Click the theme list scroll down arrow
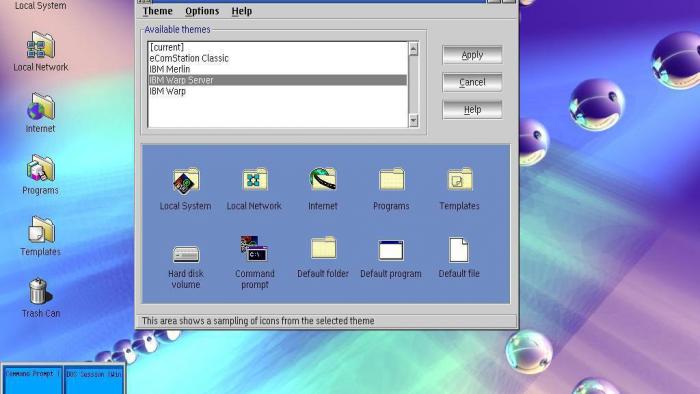Viewport: 700px width, 394px height. 413,120
